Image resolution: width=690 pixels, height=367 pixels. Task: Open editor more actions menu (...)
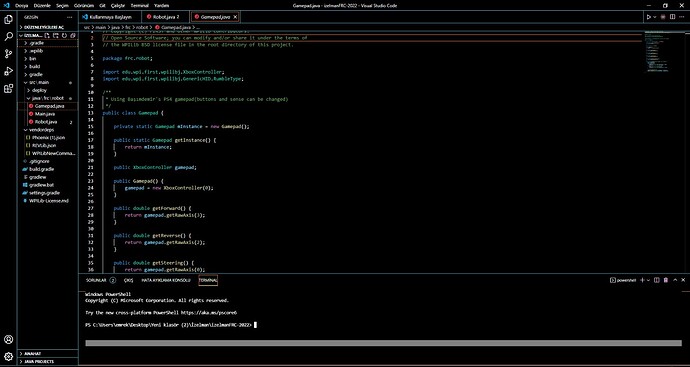682,17
